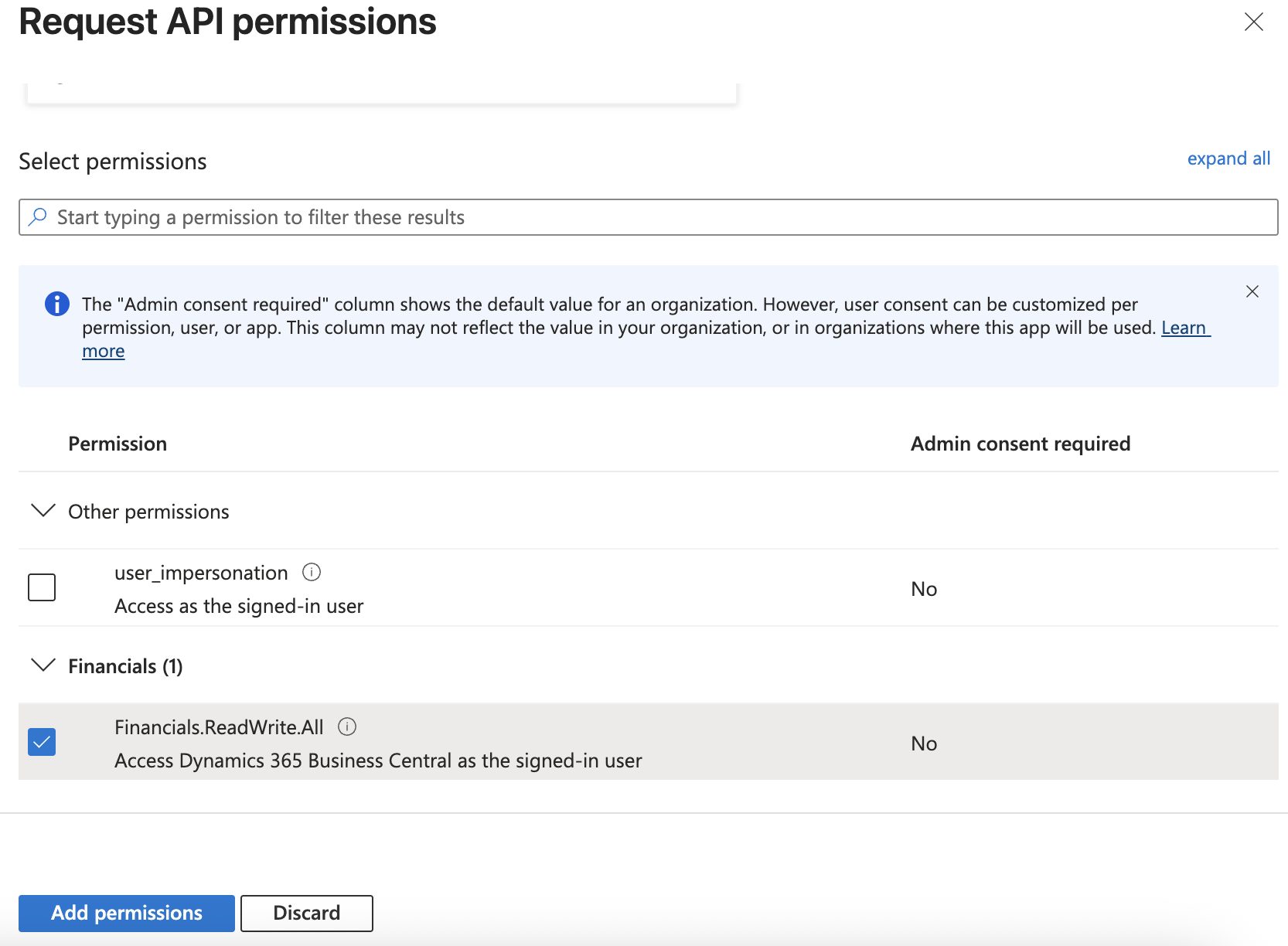The image size is (1288, 946).
Task: Click the Add permissions button
Action: (x=127, y=913)
